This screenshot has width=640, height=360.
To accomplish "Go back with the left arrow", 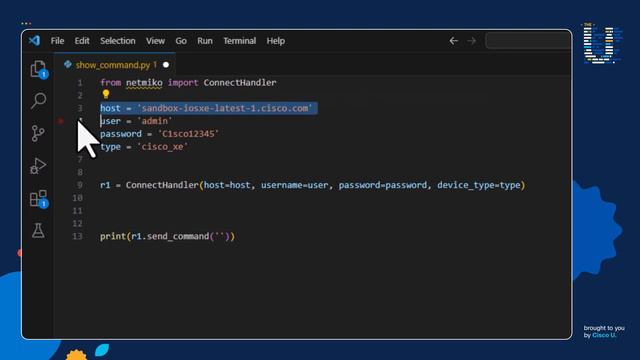I will click(453, 41).
